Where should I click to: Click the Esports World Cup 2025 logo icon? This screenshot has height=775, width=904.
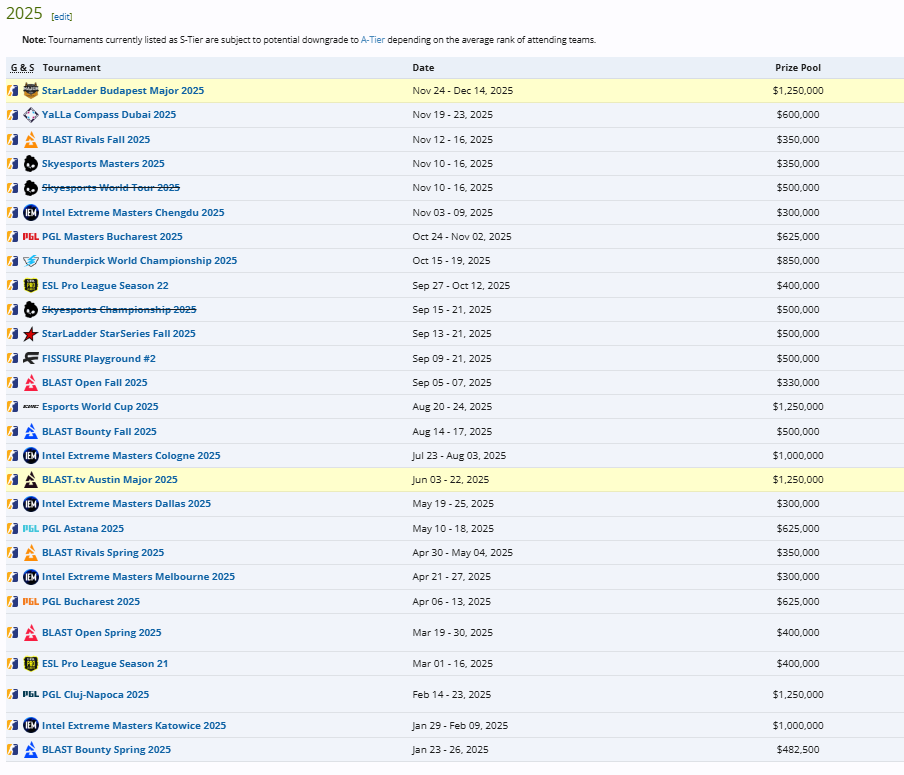[31, 407]
